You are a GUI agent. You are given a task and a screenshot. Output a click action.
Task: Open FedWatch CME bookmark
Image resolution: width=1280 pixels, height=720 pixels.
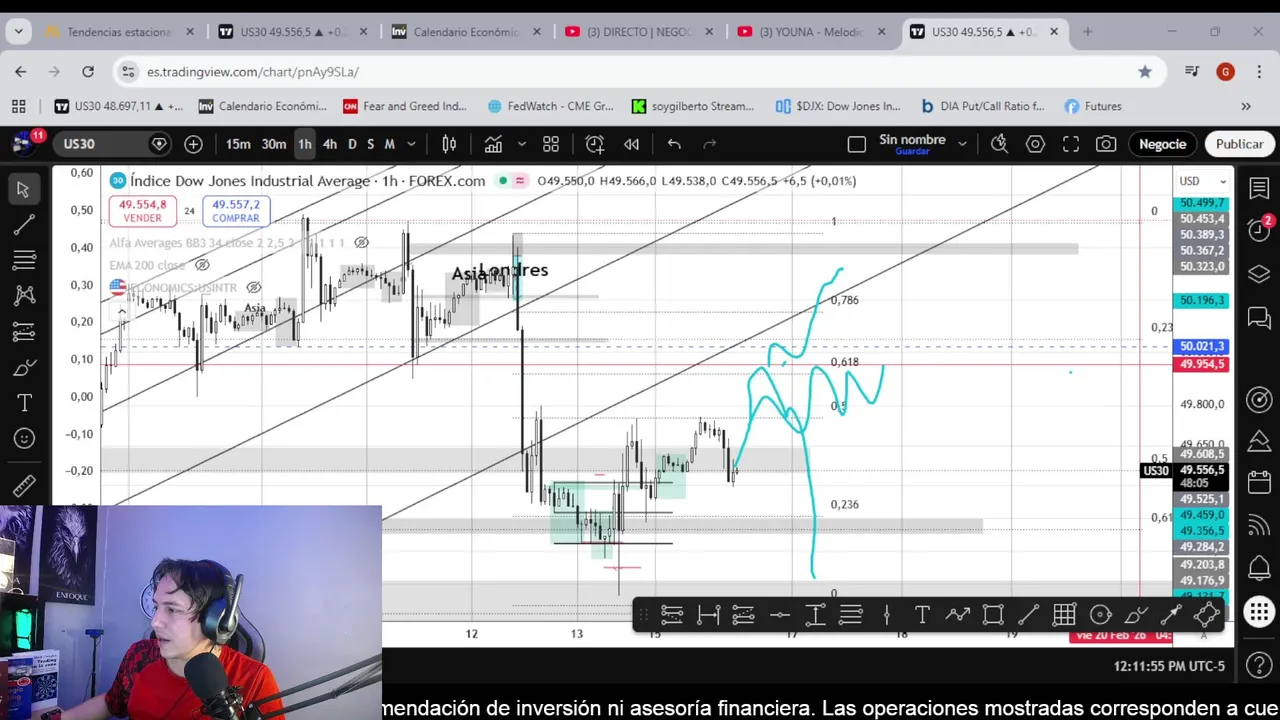pyautogui.click(x=550, y=106)
